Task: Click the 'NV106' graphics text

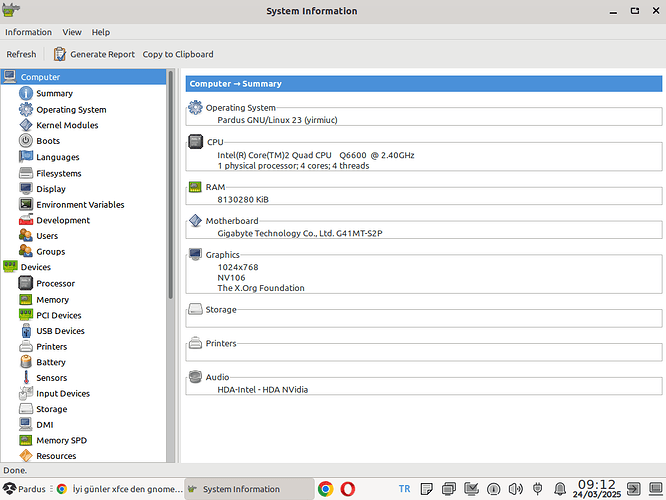Action: coord(231,277)
